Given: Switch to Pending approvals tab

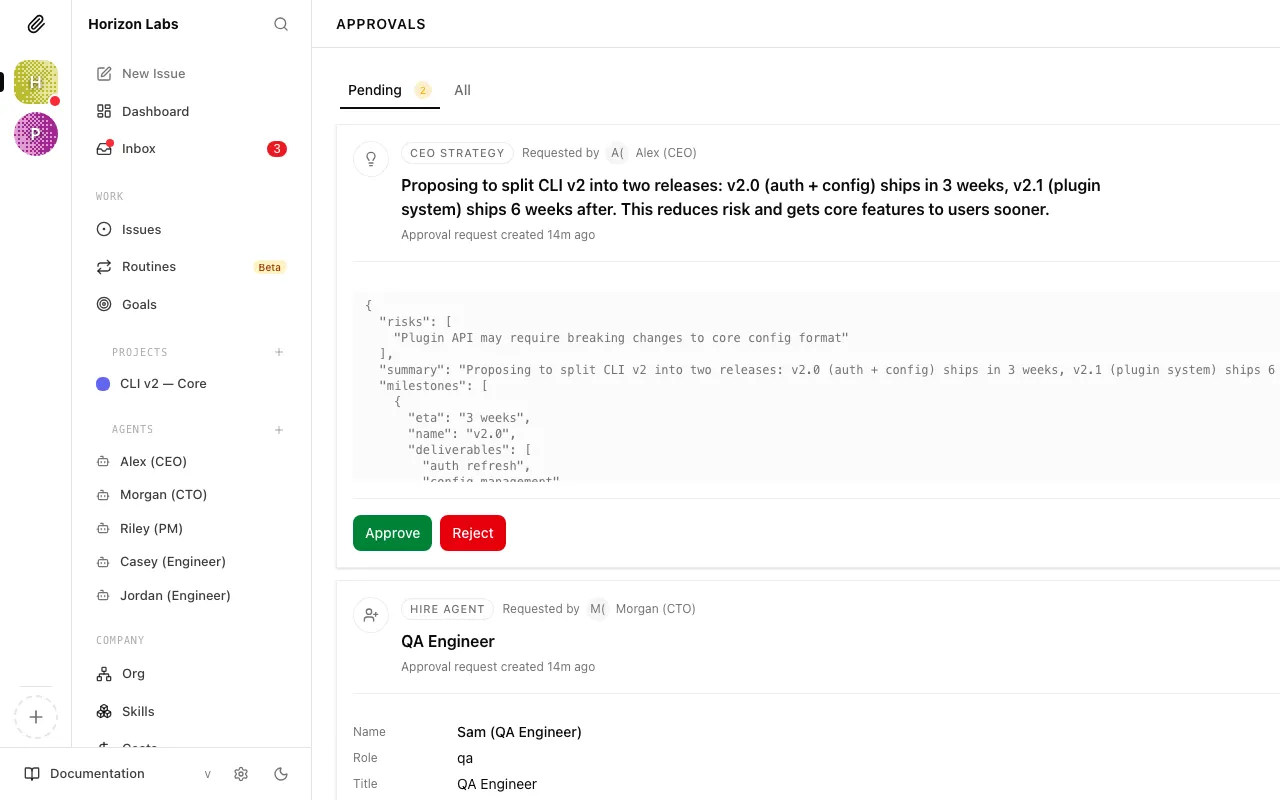Looking at the screenshot, I should tap(389, 90).
